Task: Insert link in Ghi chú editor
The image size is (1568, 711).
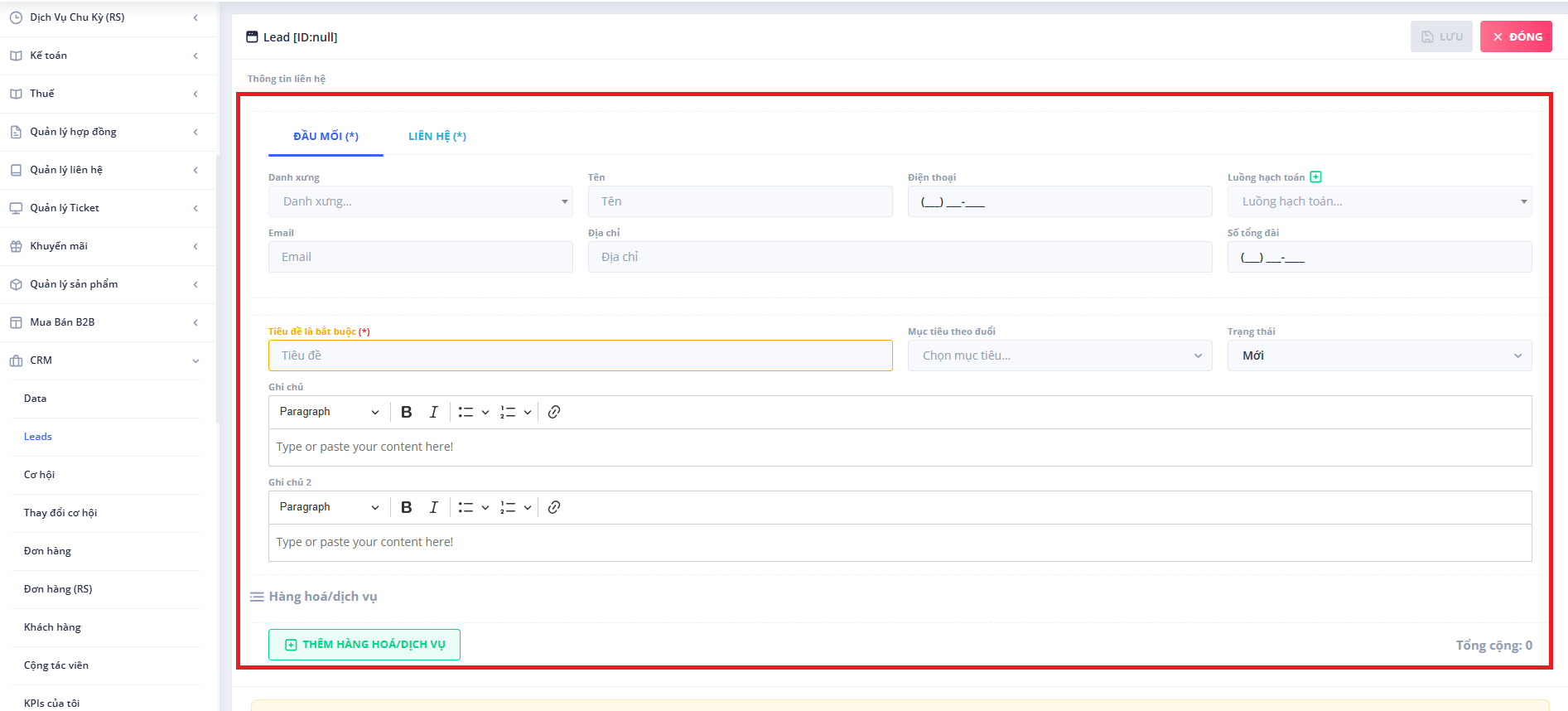Action: (x=554, y=412)
